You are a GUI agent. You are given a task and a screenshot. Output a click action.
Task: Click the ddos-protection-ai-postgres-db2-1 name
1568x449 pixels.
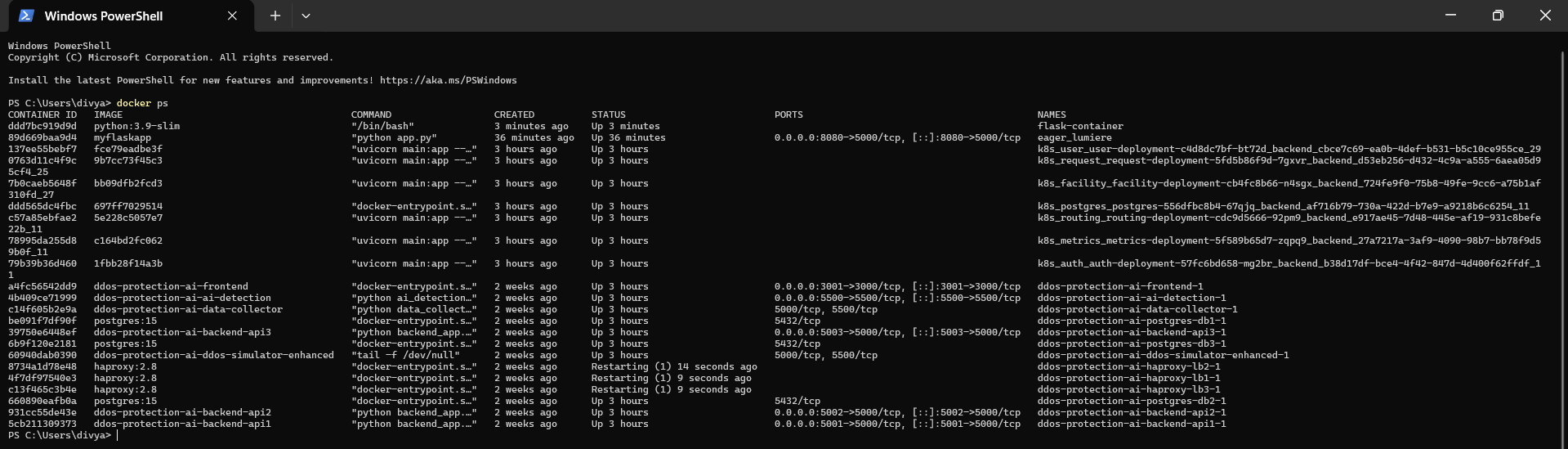1132,401
